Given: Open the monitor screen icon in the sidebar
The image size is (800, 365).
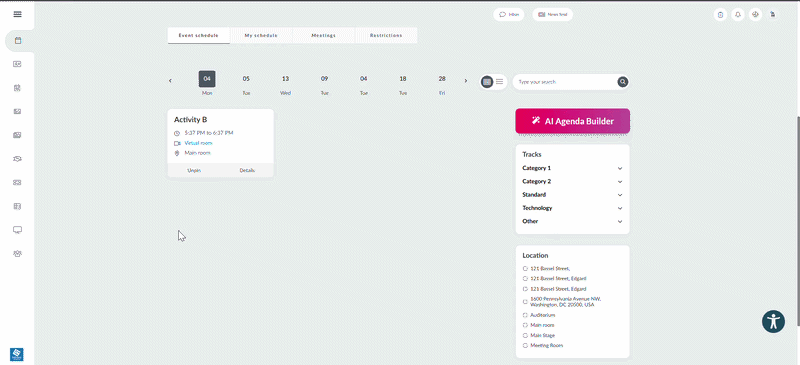Looking at the screenshot, I should 17,230.
